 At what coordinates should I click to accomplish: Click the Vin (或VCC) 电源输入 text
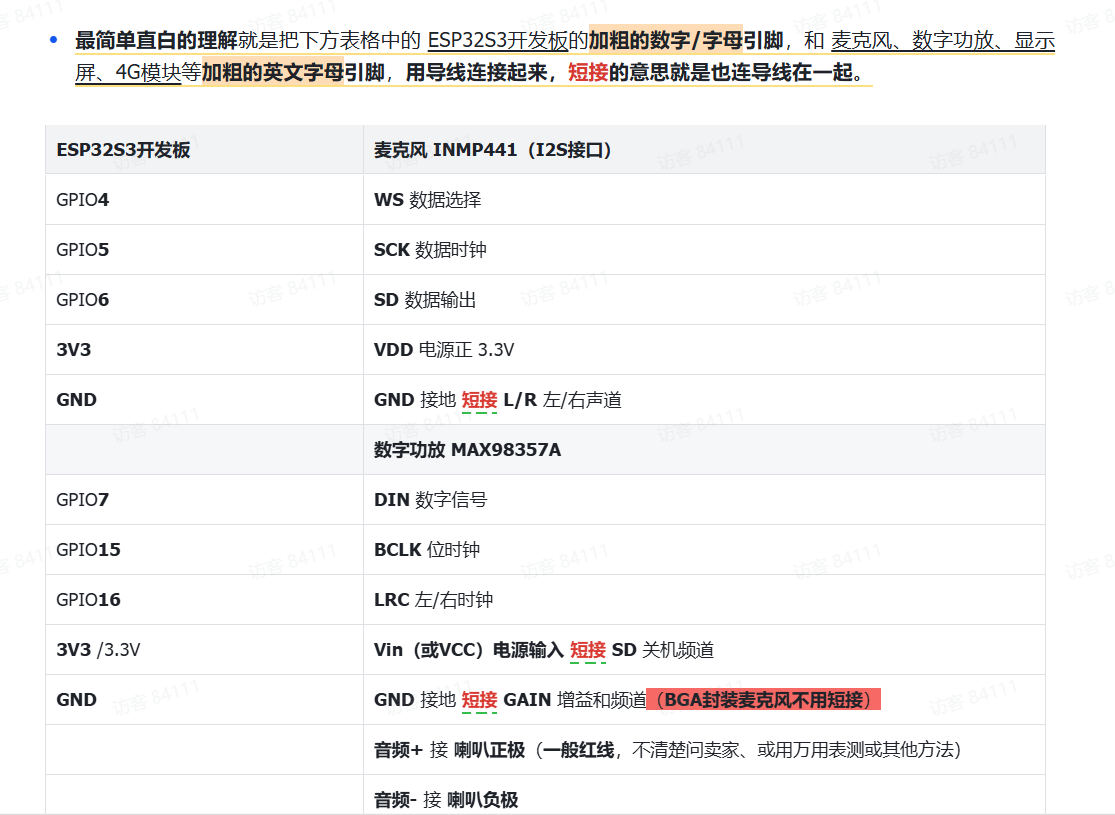tap(469, 650)
